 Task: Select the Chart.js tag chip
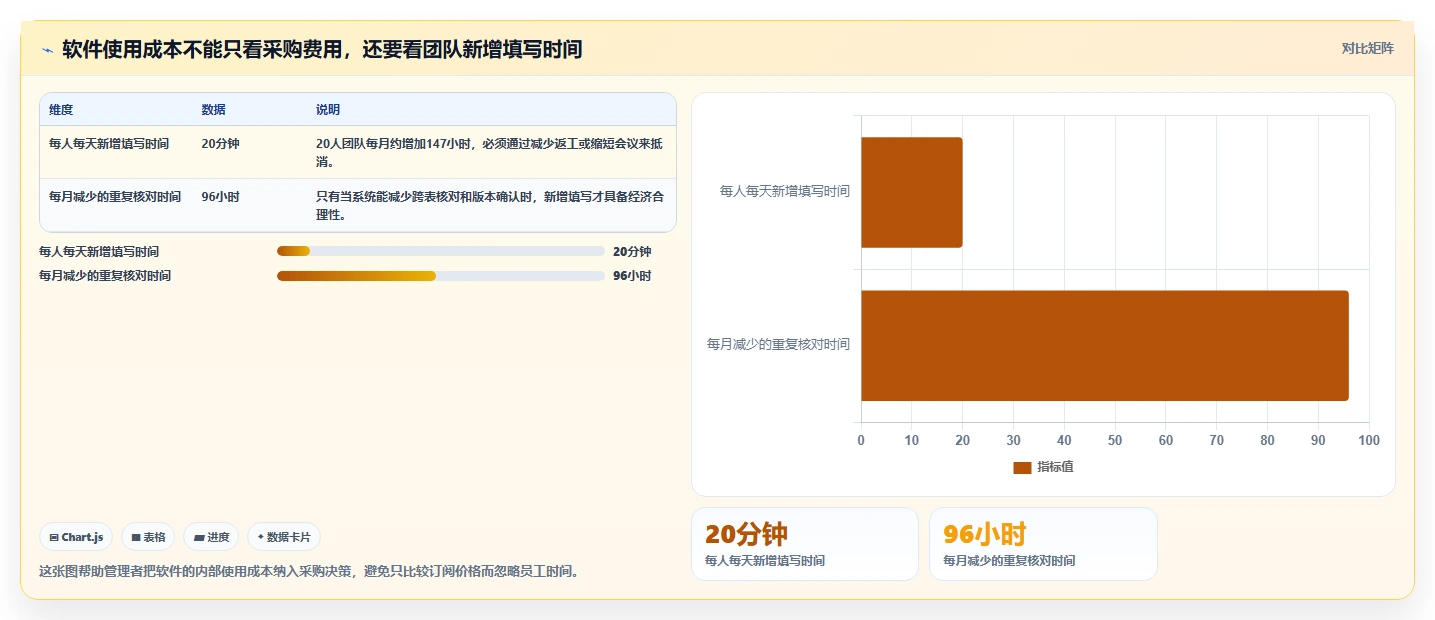(77, 537)
